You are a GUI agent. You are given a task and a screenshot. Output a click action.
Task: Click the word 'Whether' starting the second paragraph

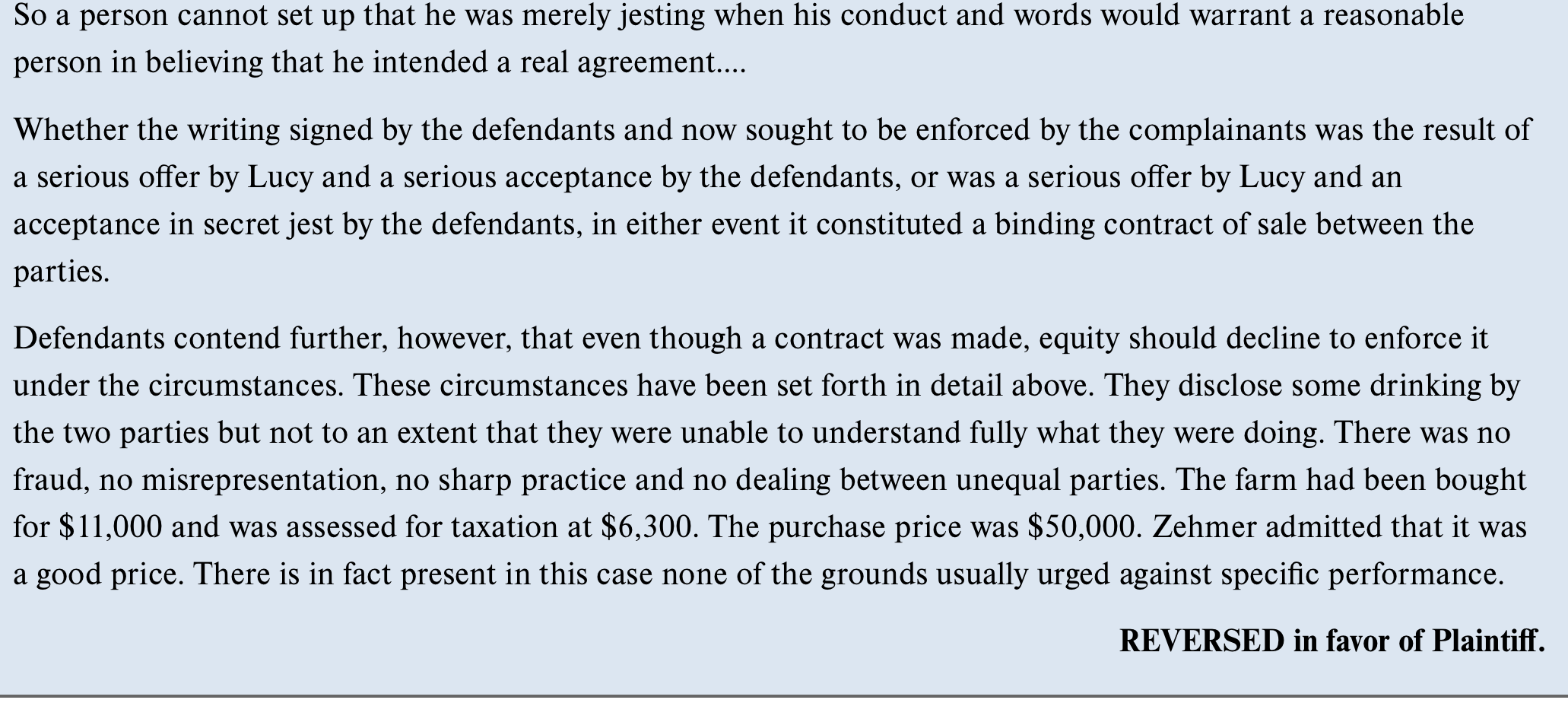click(71, 130)
